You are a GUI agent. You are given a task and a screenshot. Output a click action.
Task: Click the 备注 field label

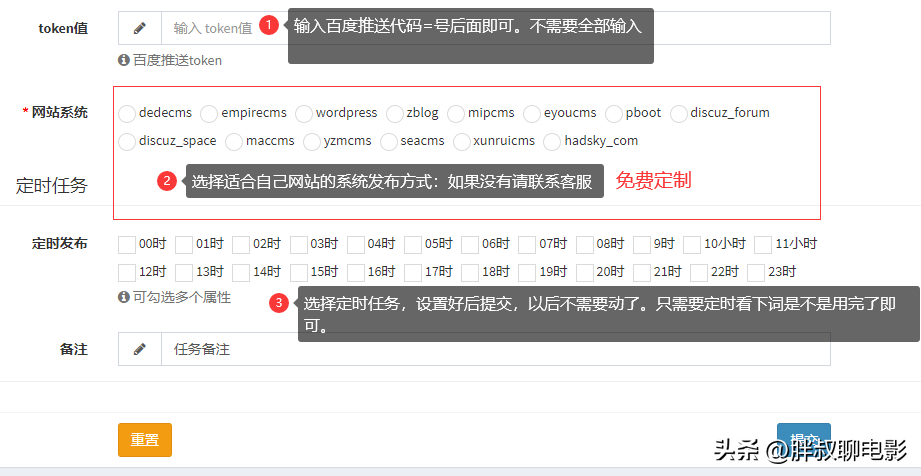click(73, 349)
